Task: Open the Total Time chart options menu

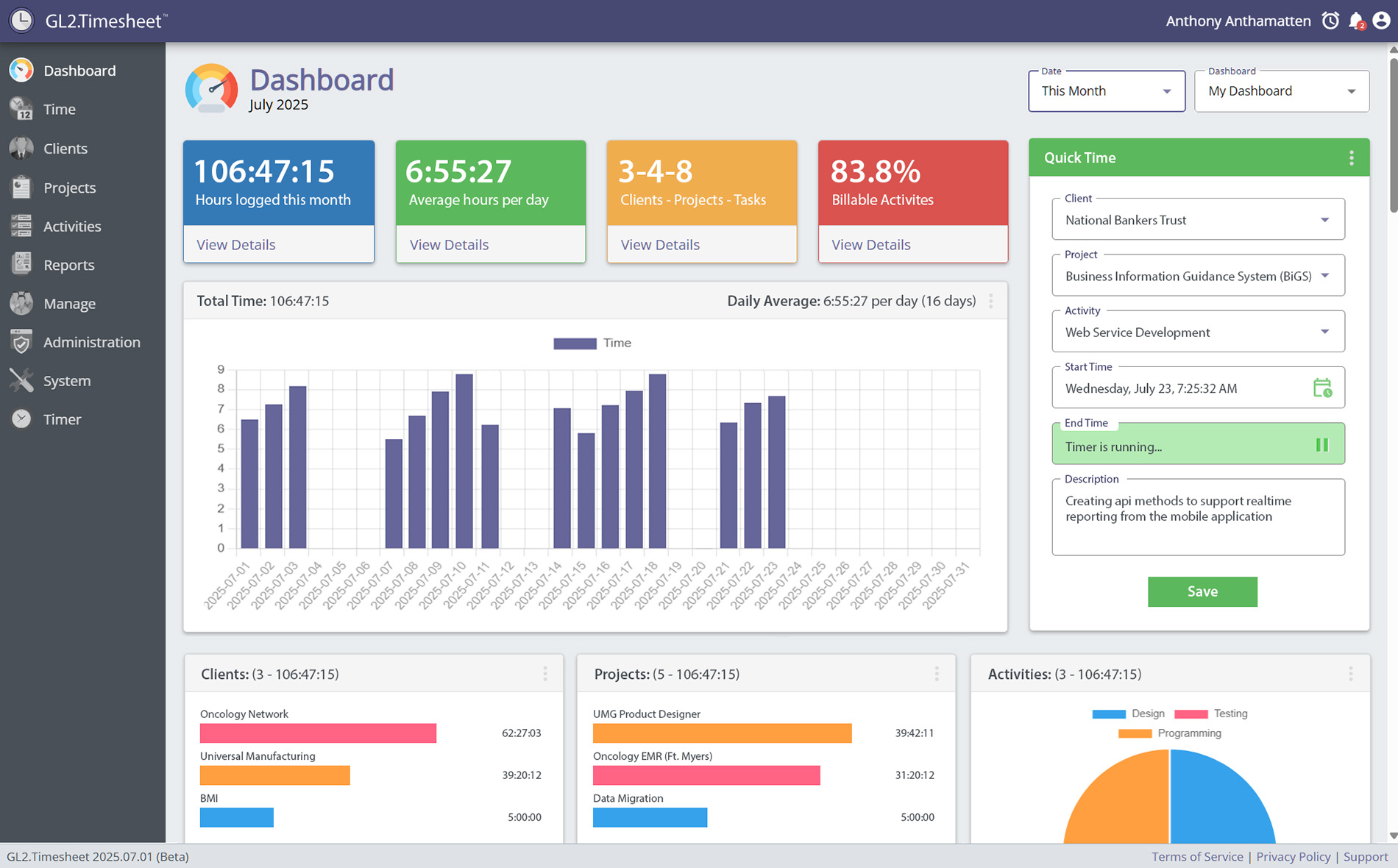Action: [990, 301]
